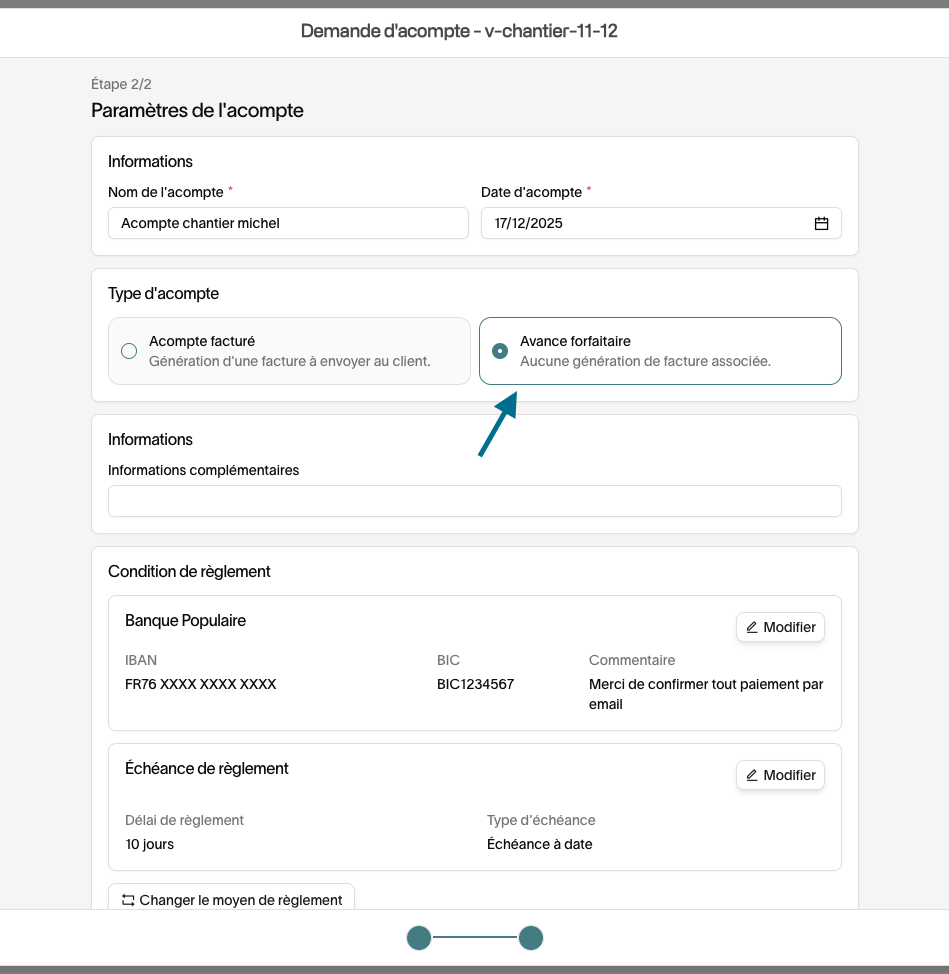This screenshot has height=974, width=949.
Task: Select the second step circle indicator
Action: click(531, 937)
